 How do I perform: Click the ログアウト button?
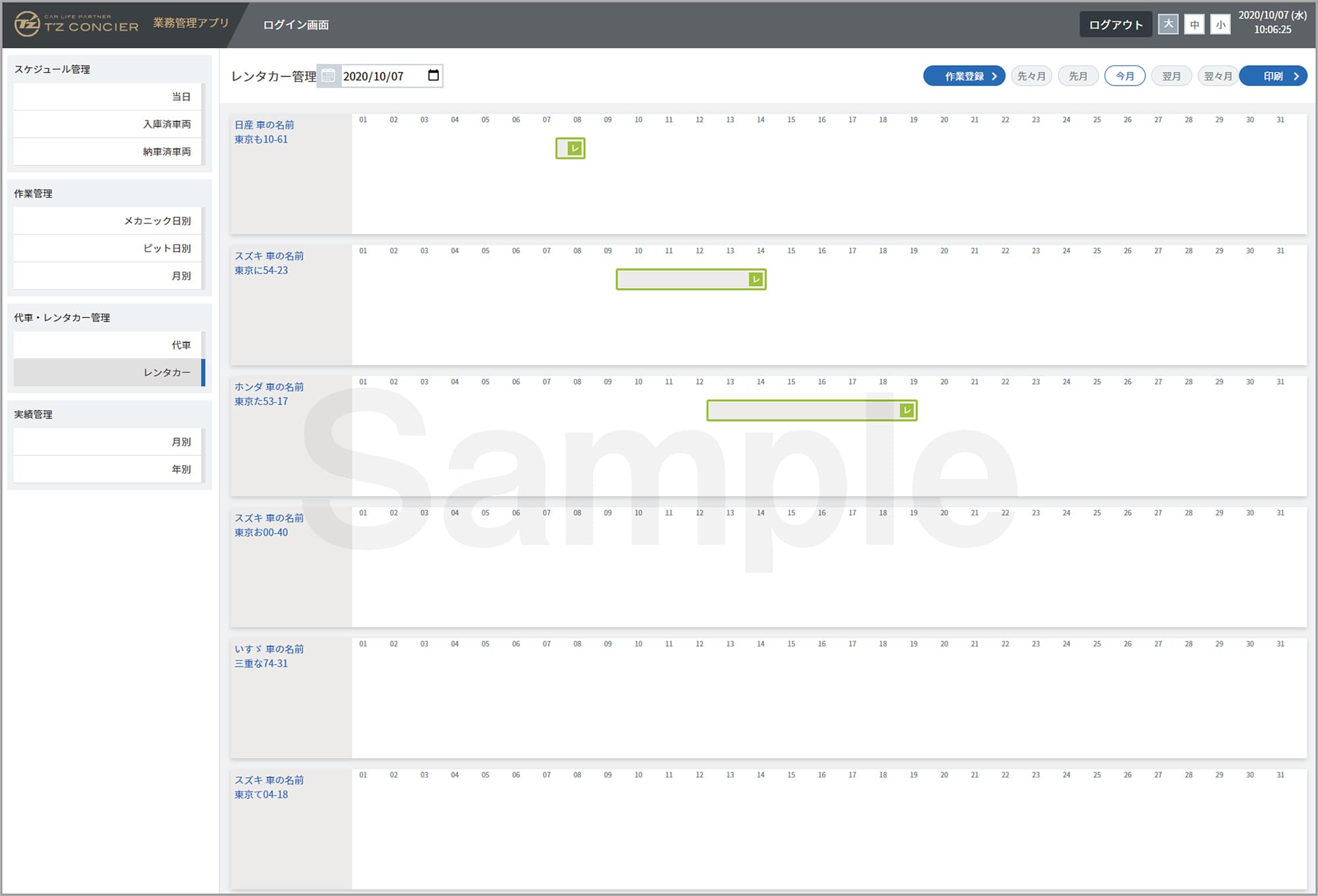pyautogui.click(x=1115, y=24)
